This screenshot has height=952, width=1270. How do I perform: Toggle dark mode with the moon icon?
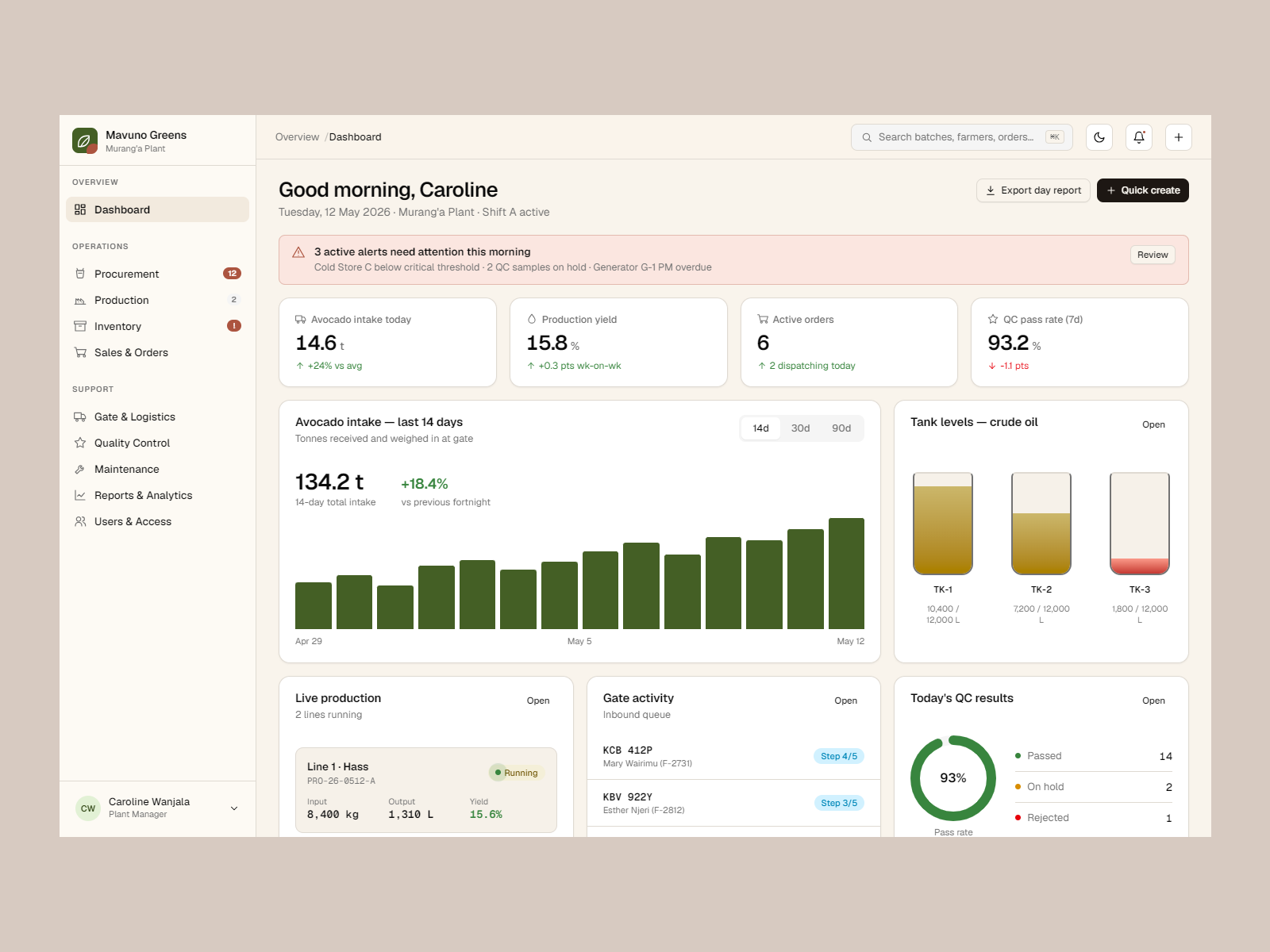(1099, 137)
